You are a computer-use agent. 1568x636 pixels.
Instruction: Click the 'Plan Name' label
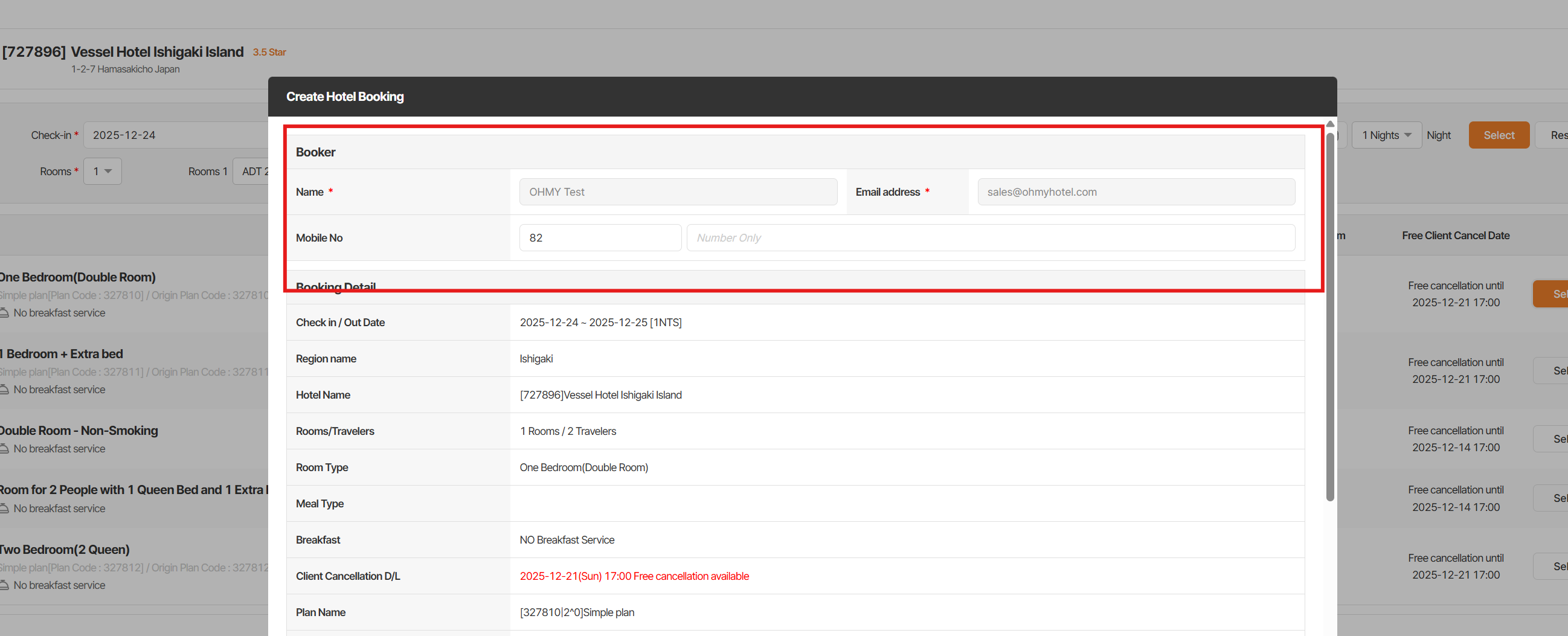click(x=320, y=612)
